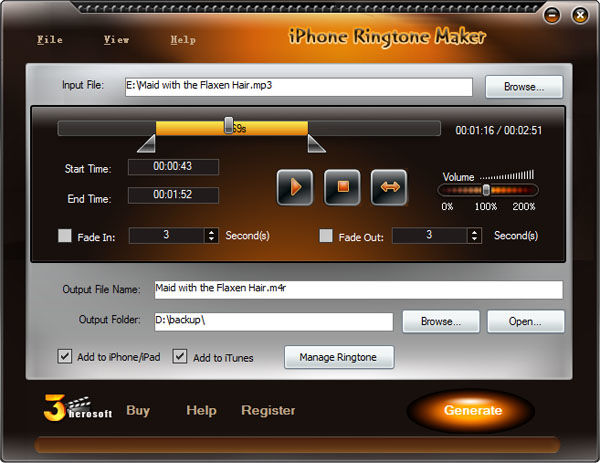Viewport: 600px width, 463px height.
Task: Enable the Fade Out checkbox
Action: coord(326,236)
